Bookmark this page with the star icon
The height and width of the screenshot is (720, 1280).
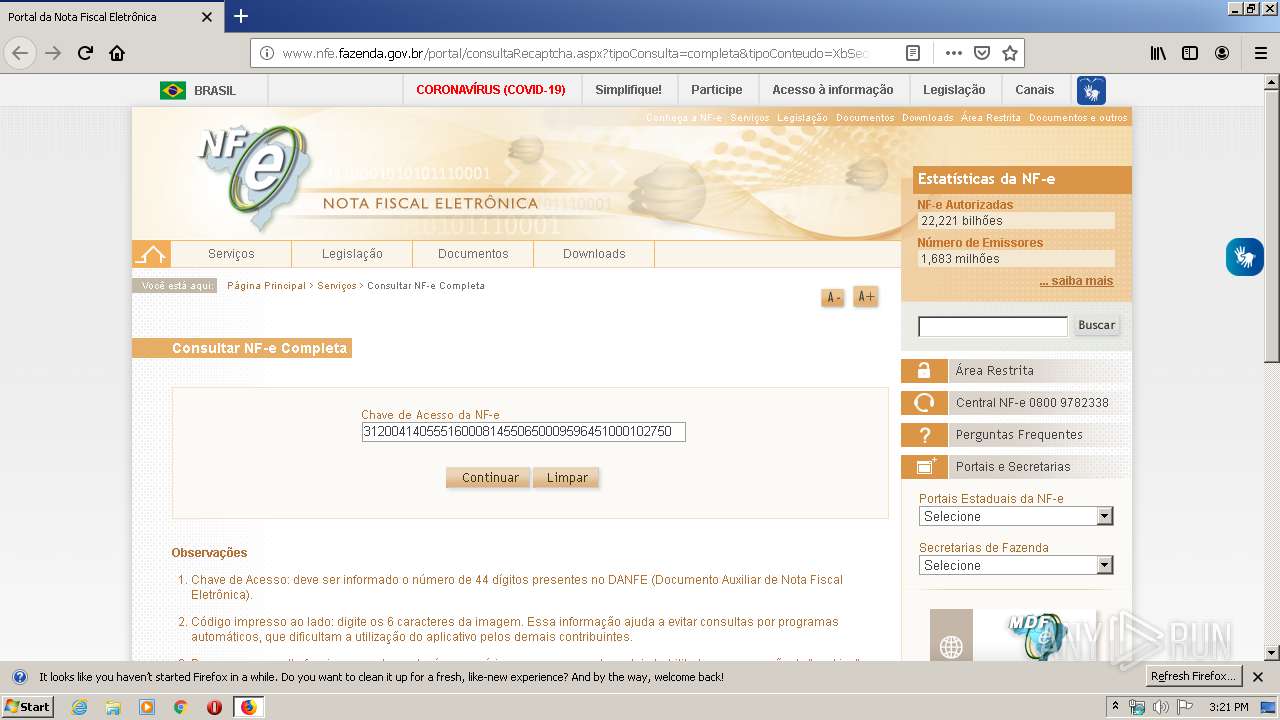point(1010,53)
